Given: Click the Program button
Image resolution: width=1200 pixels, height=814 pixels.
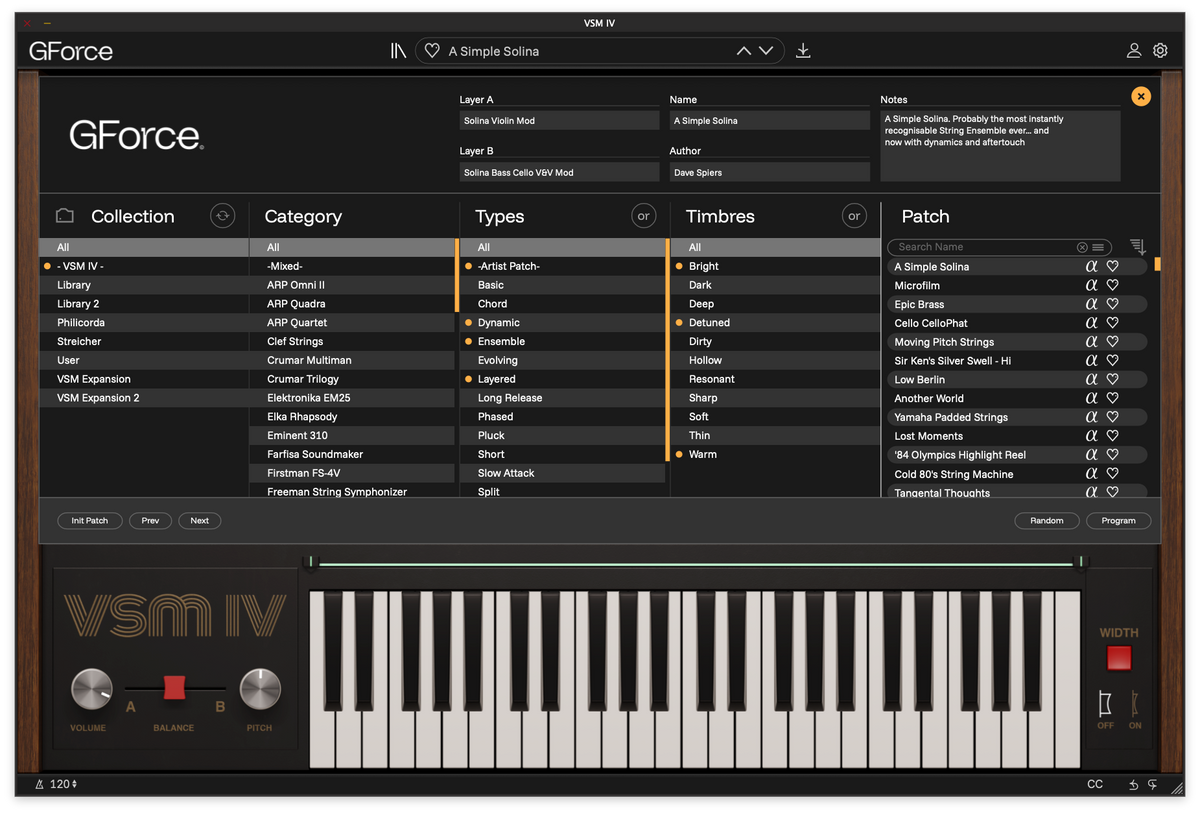Looking at the screenshot, I should pos(1119,520).
